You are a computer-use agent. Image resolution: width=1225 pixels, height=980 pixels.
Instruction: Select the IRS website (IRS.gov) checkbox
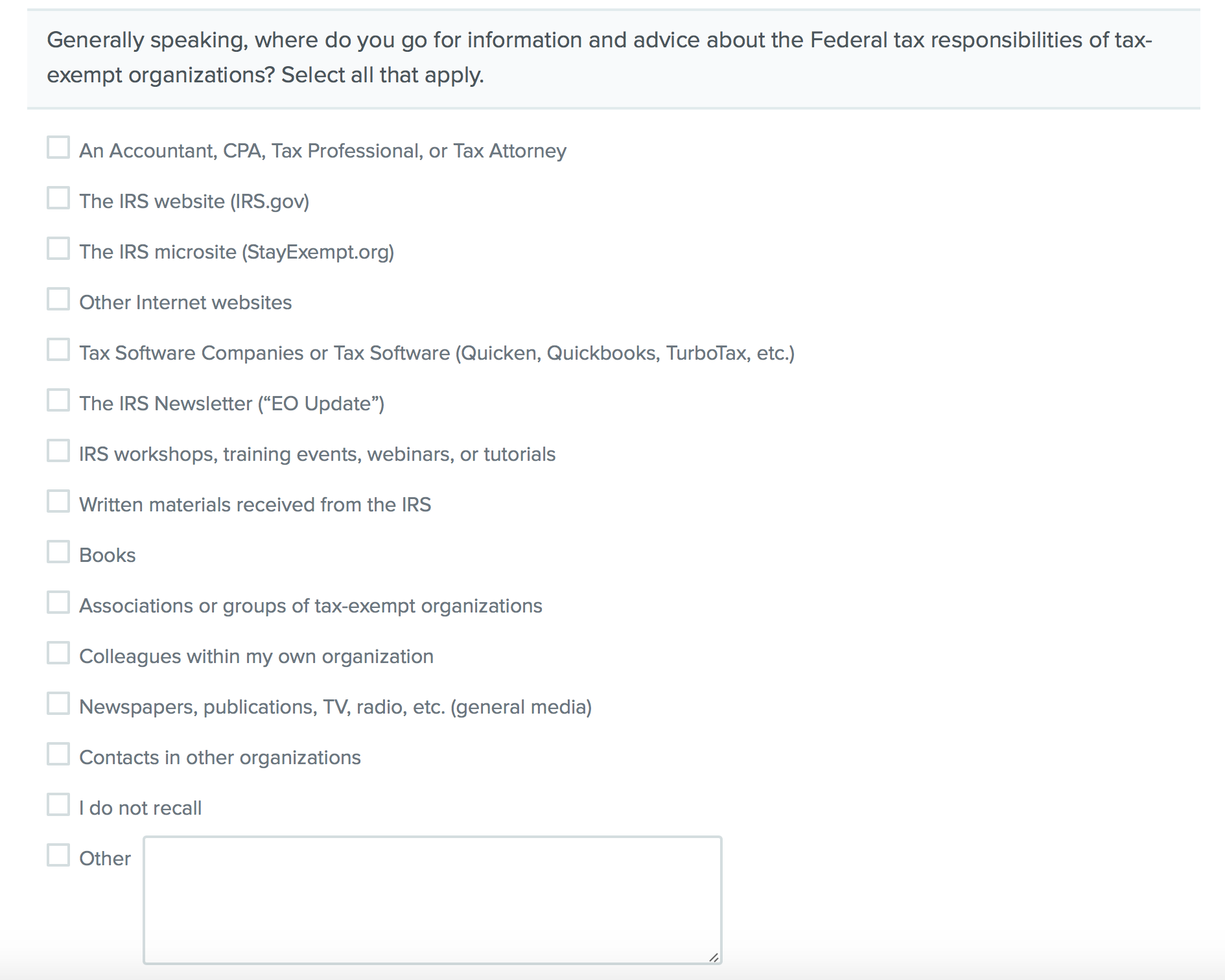[x=58, y=198]
